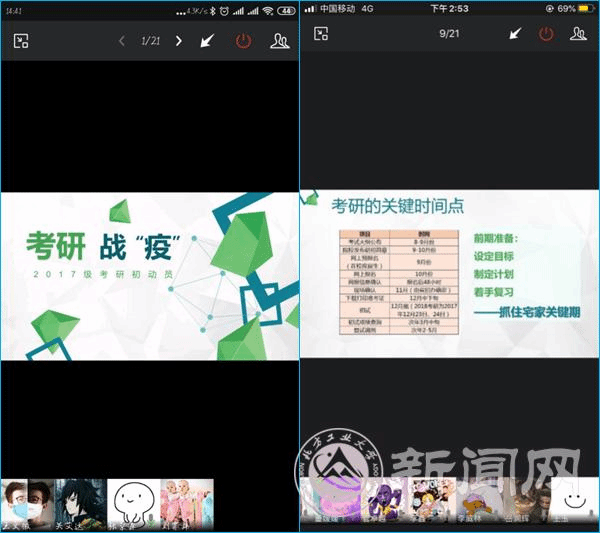The height and width of the screenshot is (533, 600).
Task: Tap the 1/21 page indicator
Action: point(150,41)
